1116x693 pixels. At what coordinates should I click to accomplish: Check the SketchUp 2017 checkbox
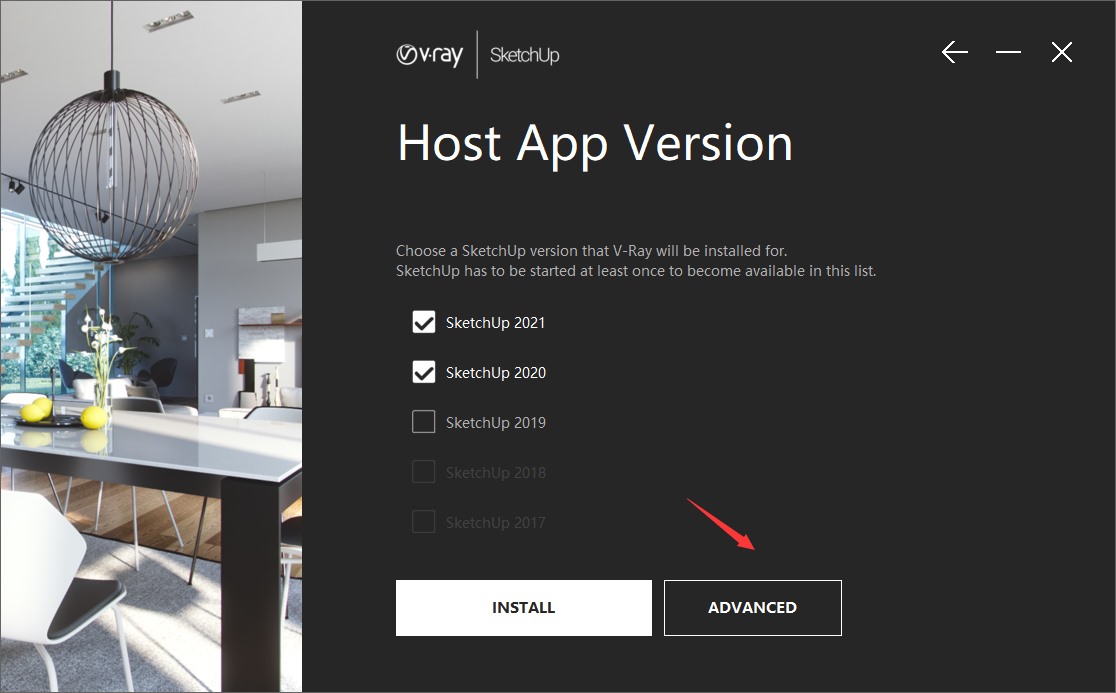coord(423,522)
